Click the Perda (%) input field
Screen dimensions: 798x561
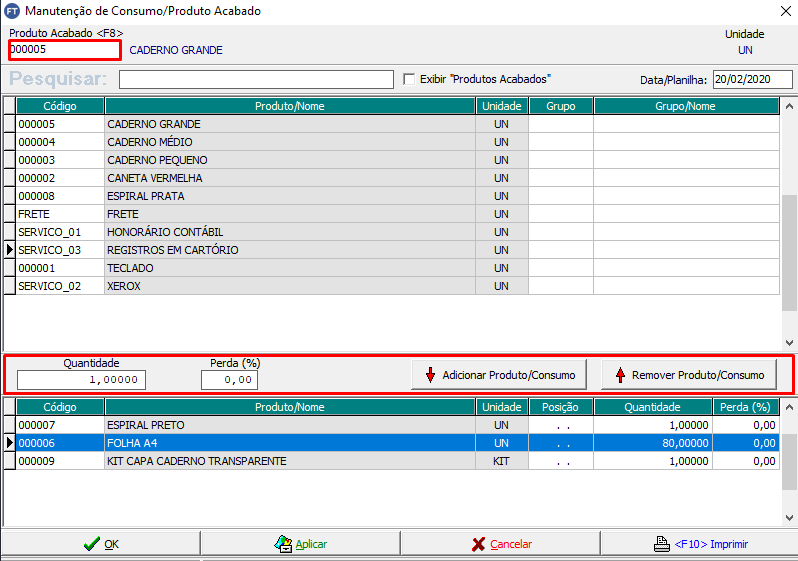point(229,380)
